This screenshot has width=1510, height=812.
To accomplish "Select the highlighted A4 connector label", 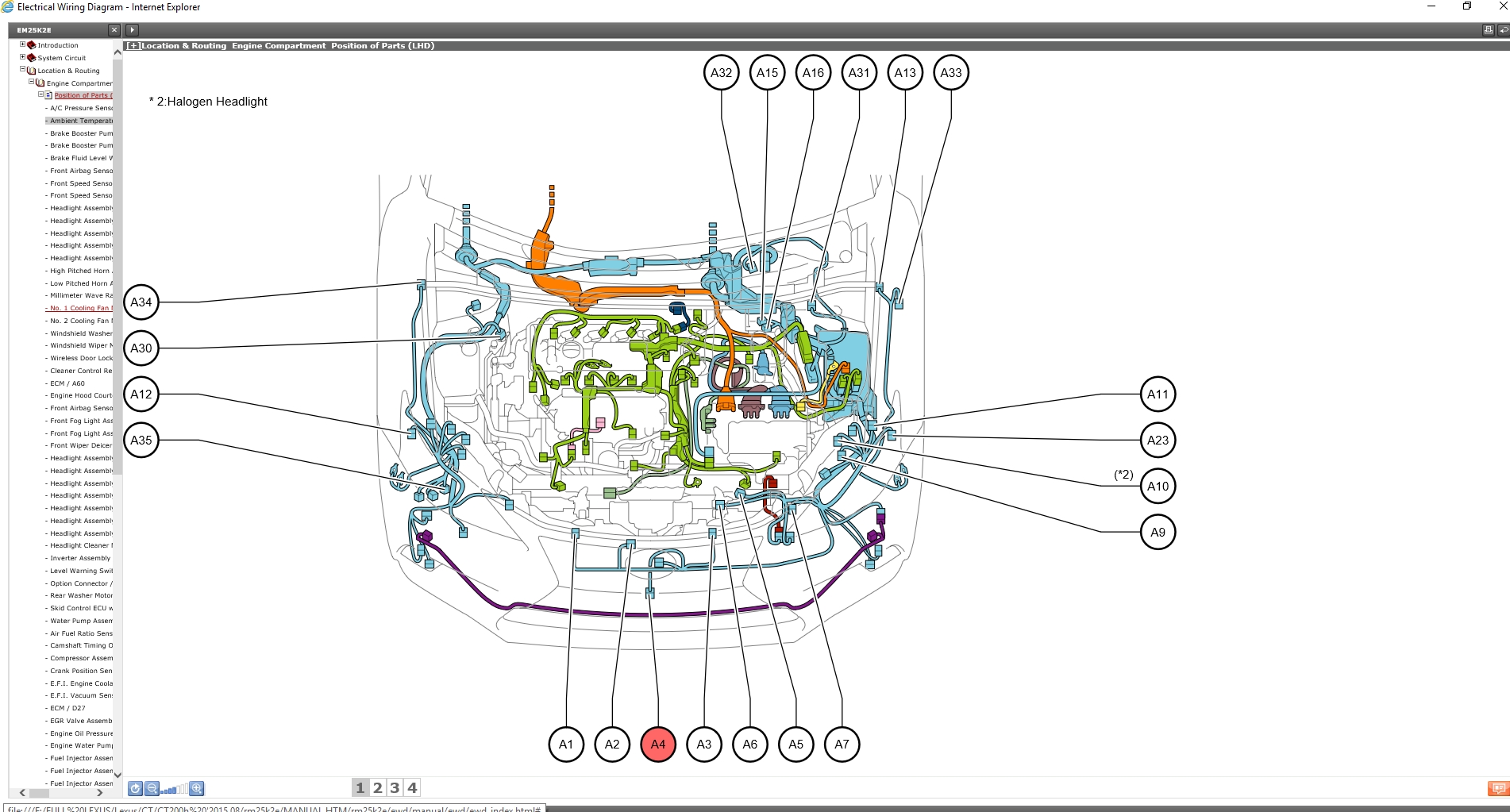I will [x=657, y=745].
